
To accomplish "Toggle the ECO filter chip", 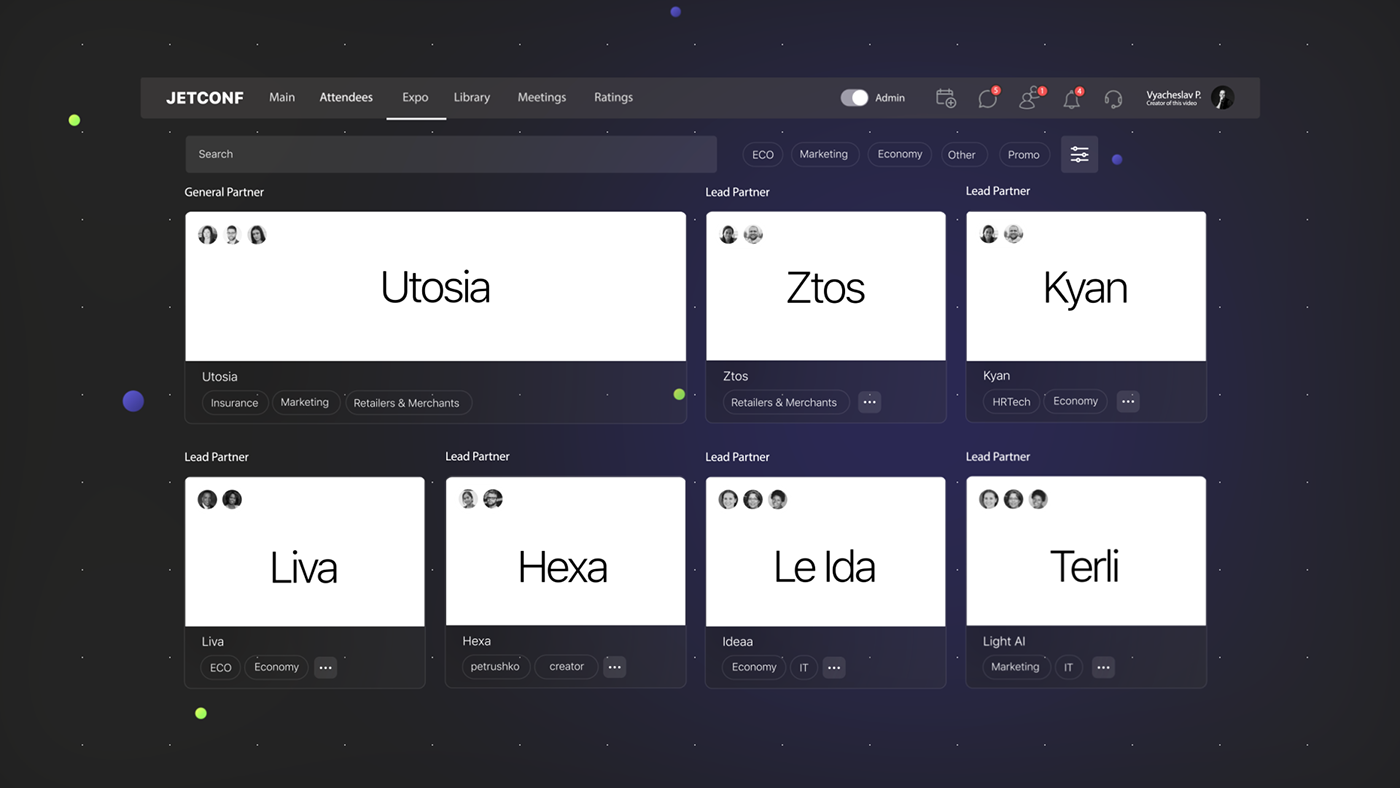I will pos(763,155).
